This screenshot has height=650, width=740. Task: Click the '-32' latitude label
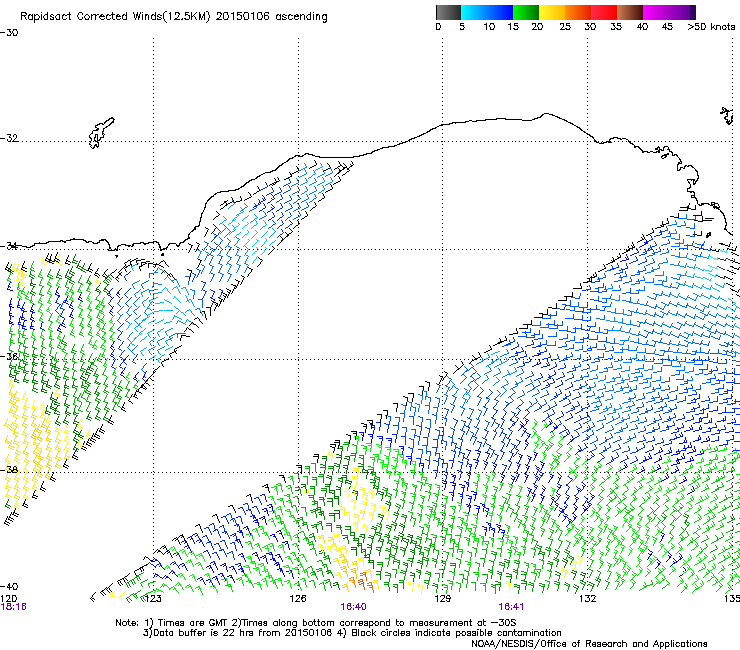pyautogui.click(x=9, y=138)
